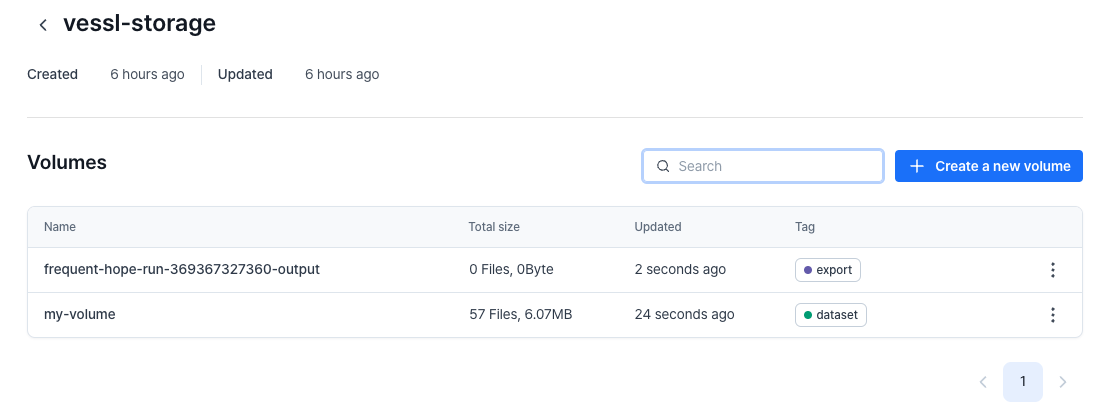Click the Tag column header

click(x=805, y=227)
